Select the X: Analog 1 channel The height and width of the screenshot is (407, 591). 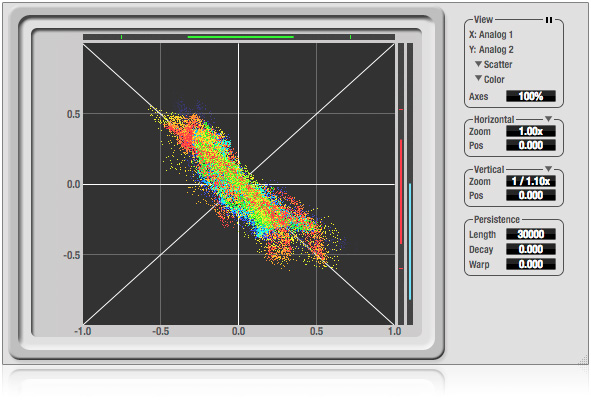tap(491, 35)
